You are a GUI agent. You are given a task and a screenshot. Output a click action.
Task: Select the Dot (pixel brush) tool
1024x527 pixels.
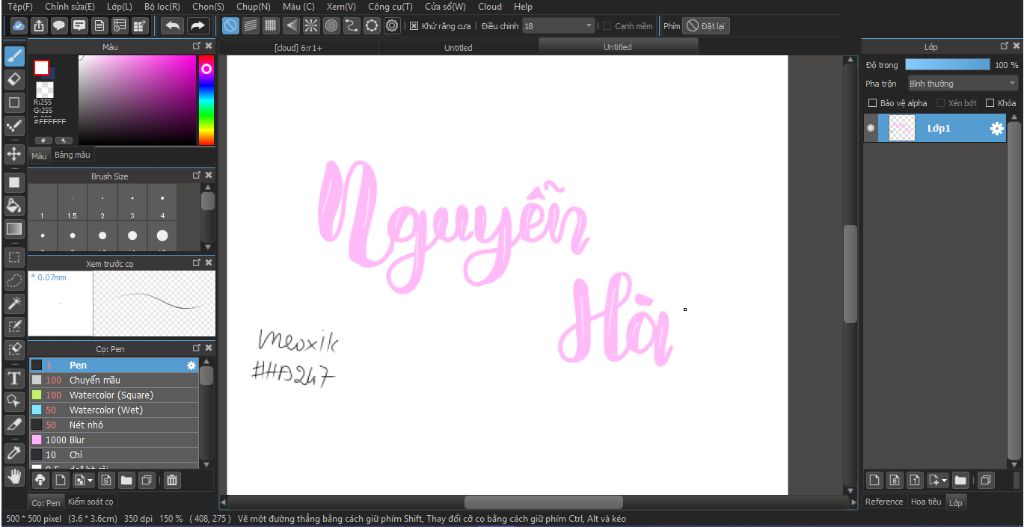pyautogui.click(x=14, y=127)
